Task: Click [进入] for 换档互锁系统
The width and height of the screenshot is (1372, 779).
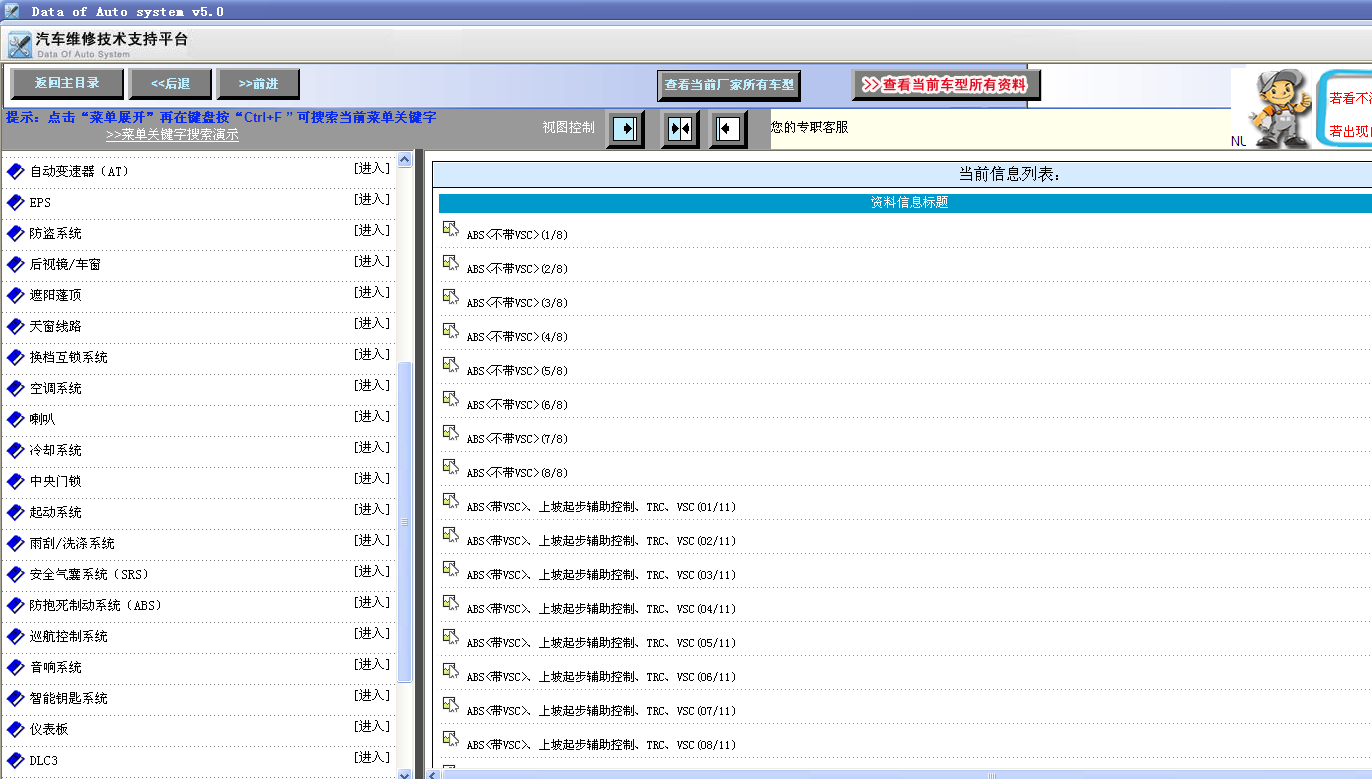Action: click(x=372, y=354)
